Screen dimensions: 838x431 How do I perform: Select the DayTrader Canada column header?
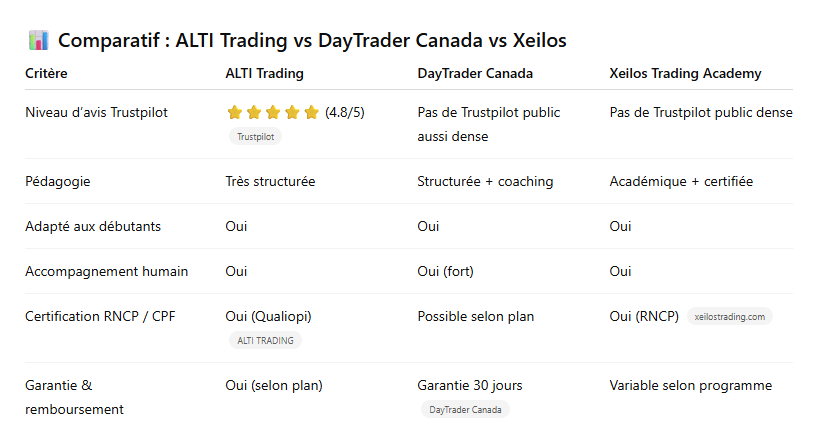474,73
